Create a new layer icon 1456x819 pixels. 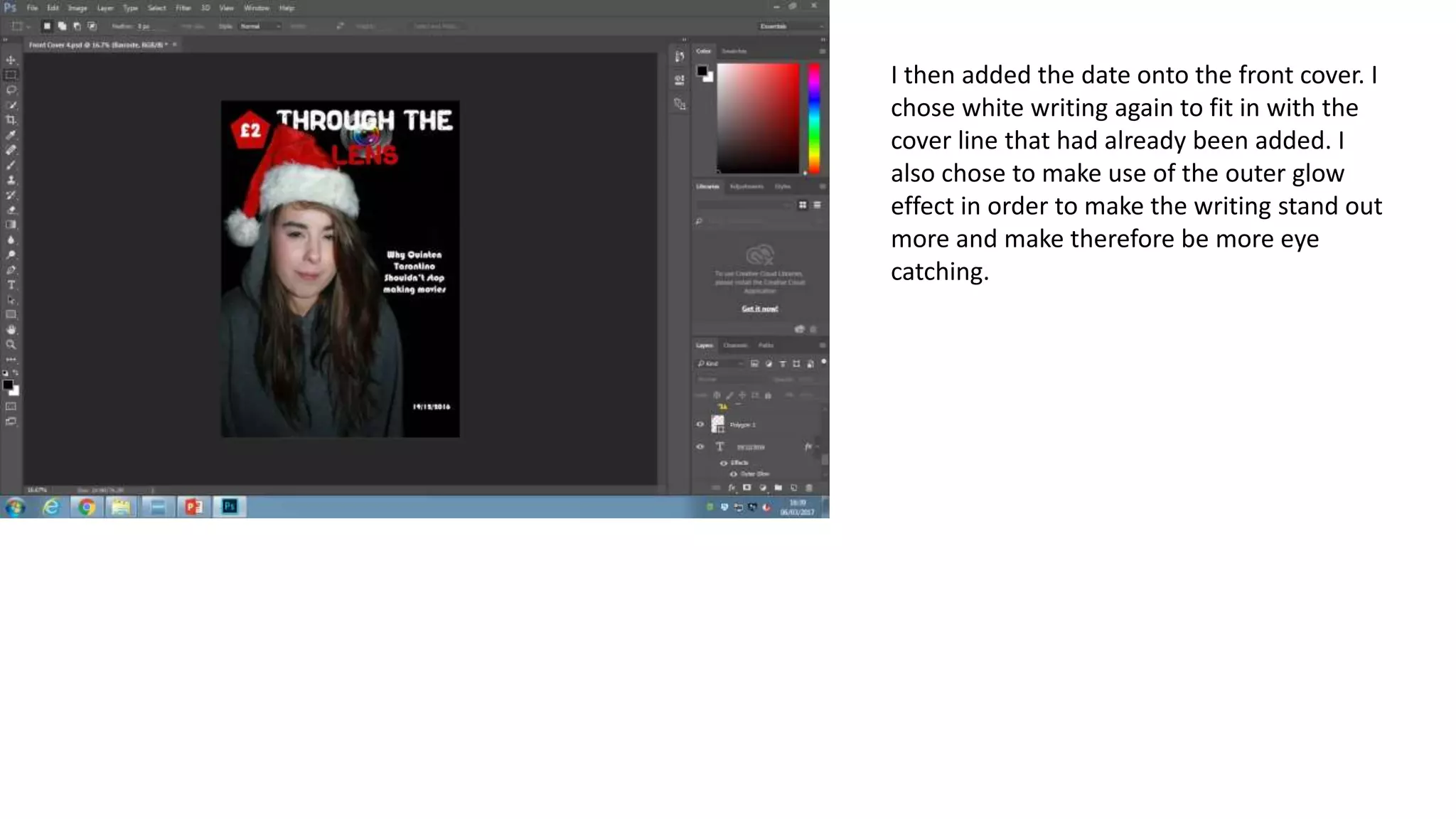pyautogui.click(x=793, y=488)
